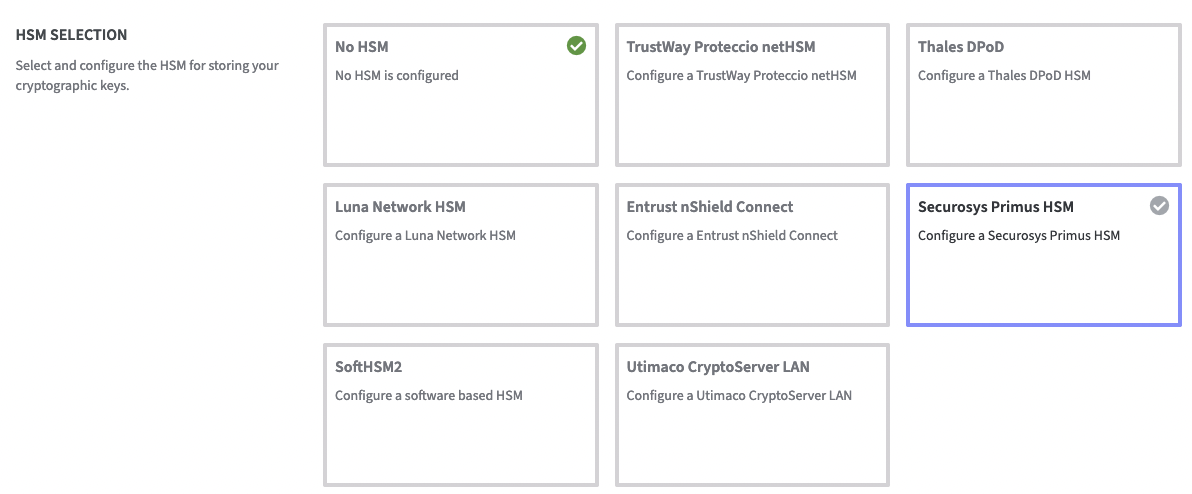Pick the Thales DPoD card title
The height and width of the screenshot is (494, 1192).
click(963, 47)
